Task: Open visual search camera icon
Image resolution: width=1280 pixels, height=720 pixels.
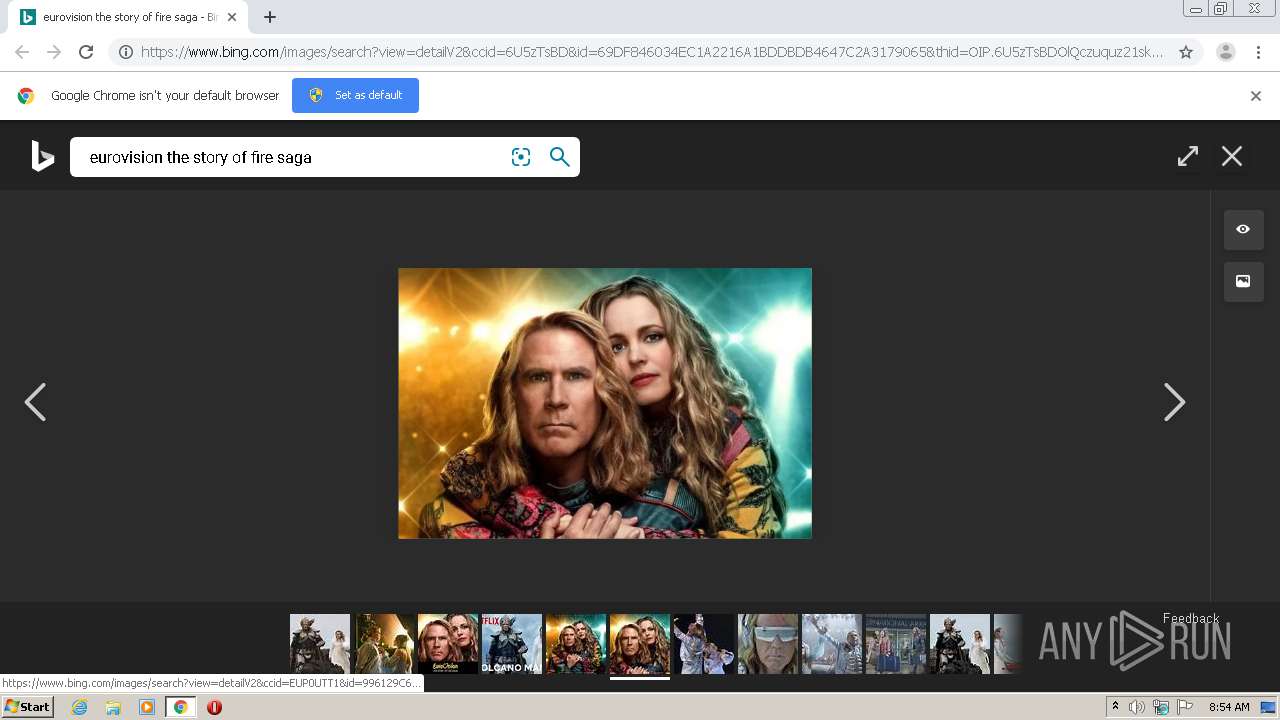Action: (521, 157)
